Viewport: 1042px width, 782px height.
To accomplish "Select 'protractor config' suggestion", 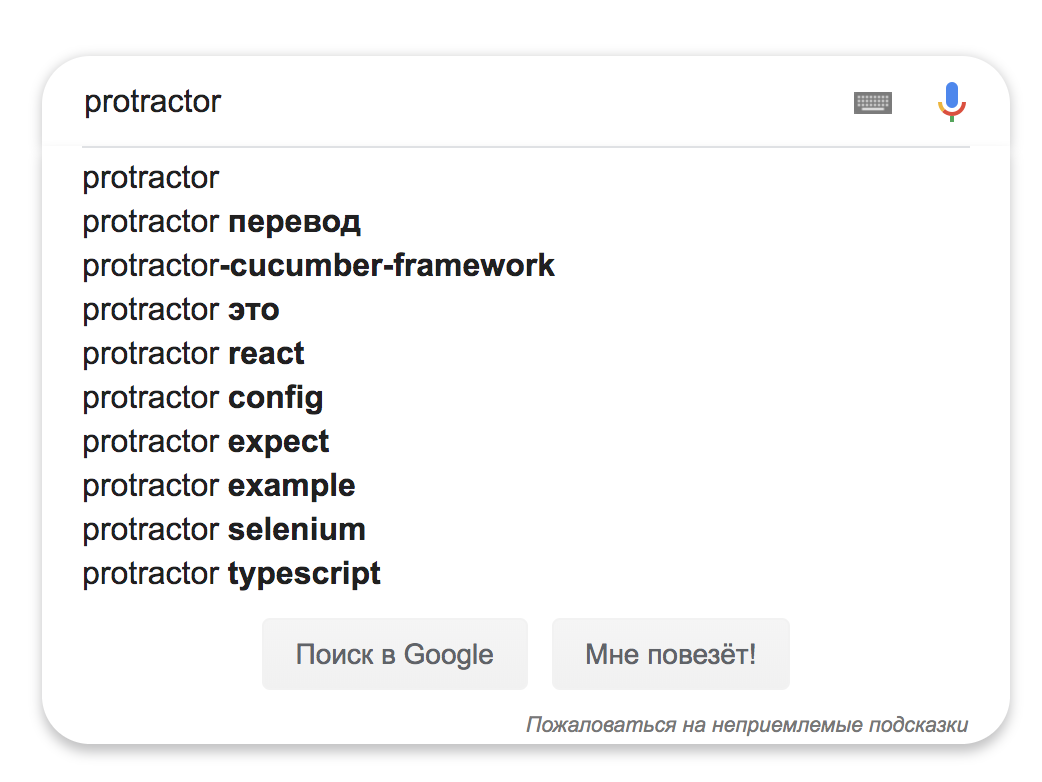I will pyautogui.click(x=526, y=397).
